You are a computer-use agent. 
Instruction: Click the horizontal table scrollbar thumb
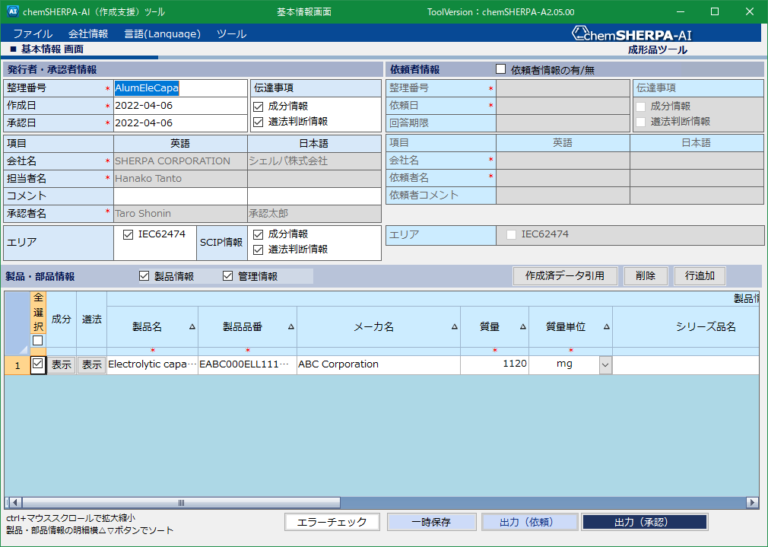pyautogui.click(x=181, y=502)
